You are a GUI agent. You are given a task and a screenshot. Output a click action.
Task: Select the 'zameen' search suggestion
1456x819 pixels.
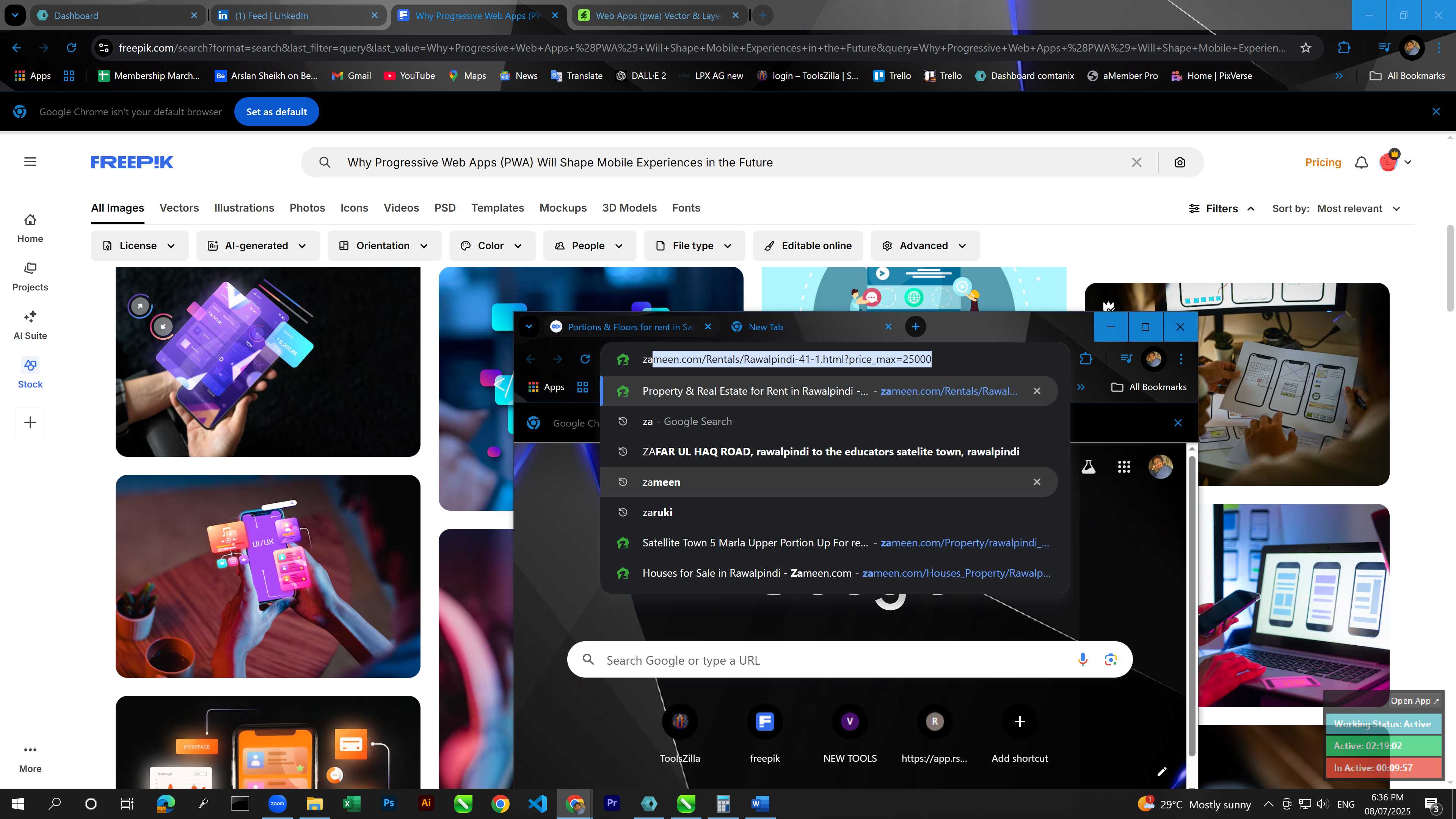click(x=828, y=482)
